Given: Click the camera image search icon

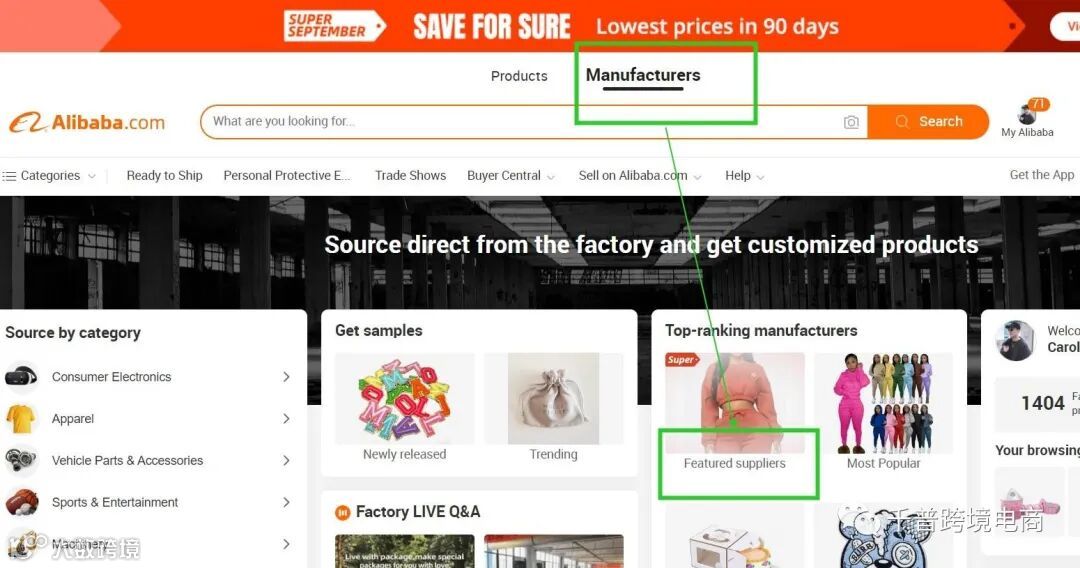Looking at the screenshot, I should pyautogui.click(x=851, y=122).
